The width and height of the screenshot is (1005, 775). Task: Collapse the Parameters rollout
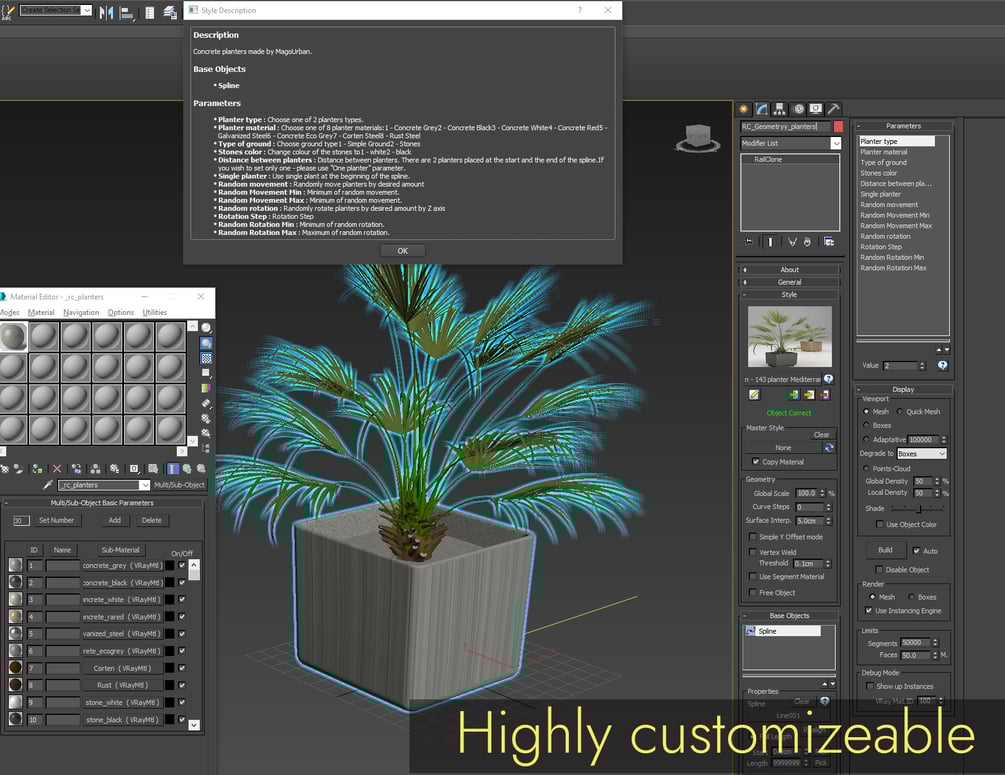[904, 126]
